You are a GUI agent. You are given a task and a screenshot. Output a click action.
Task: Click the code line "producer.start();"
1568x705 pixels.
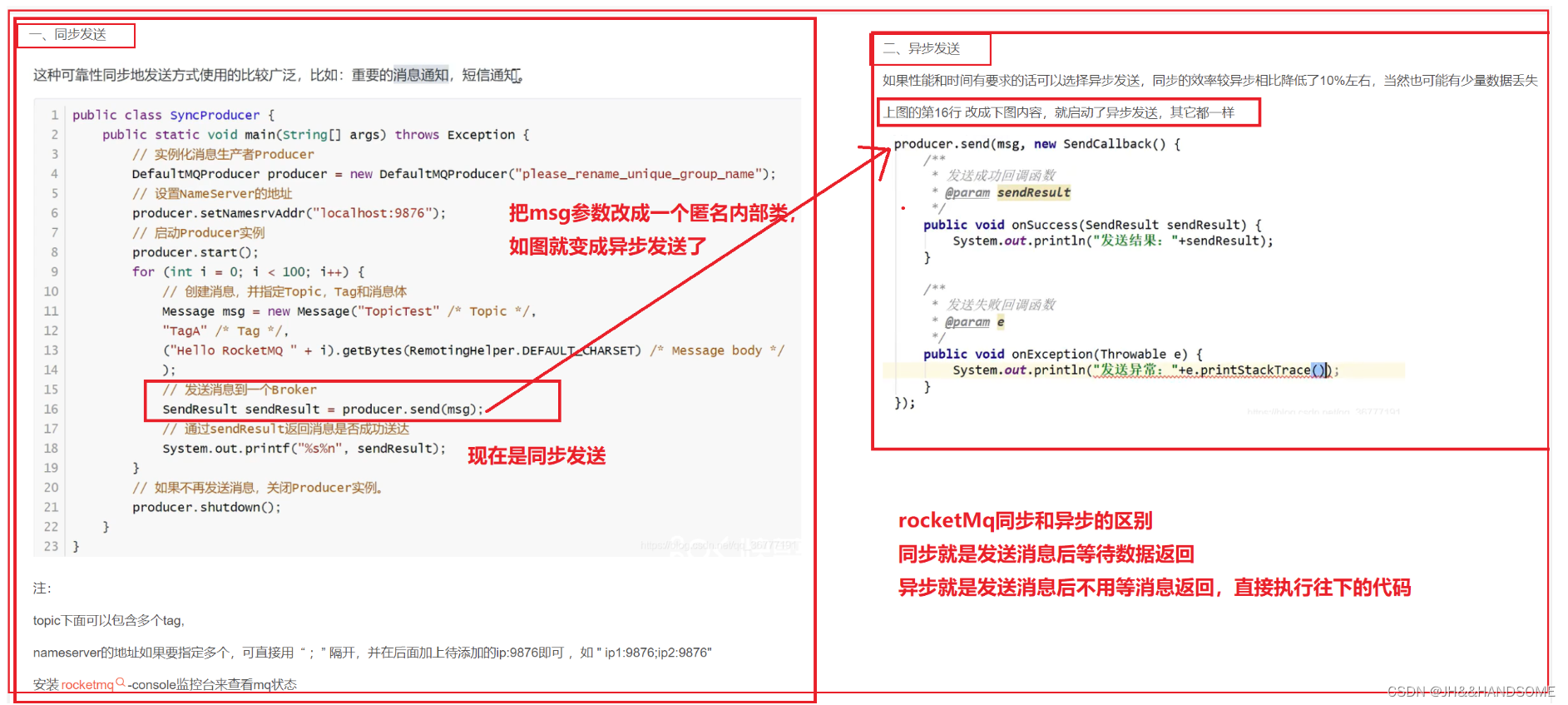tap(195, 252)
